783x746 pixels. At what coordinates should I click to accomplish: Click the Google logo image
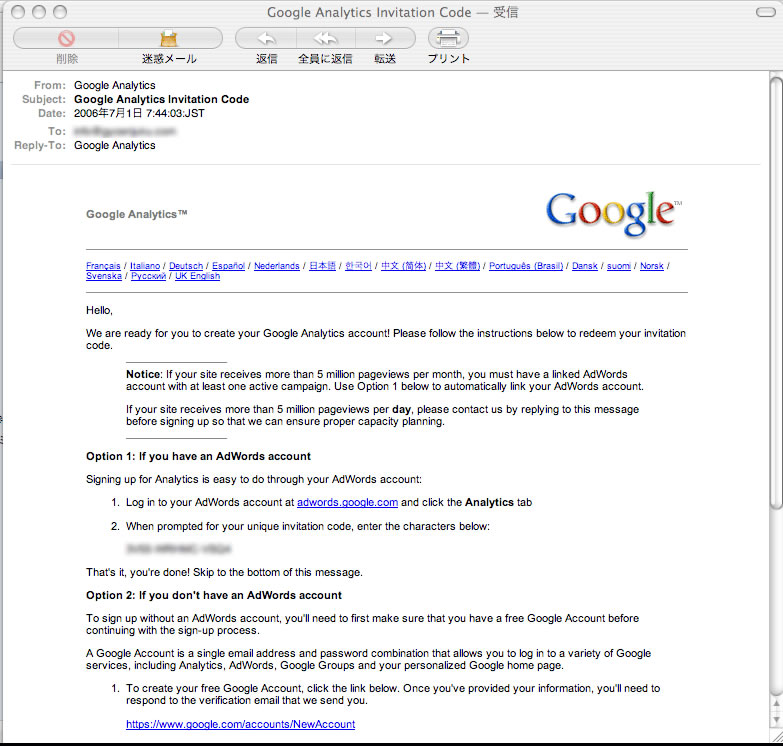click(612, 214)
